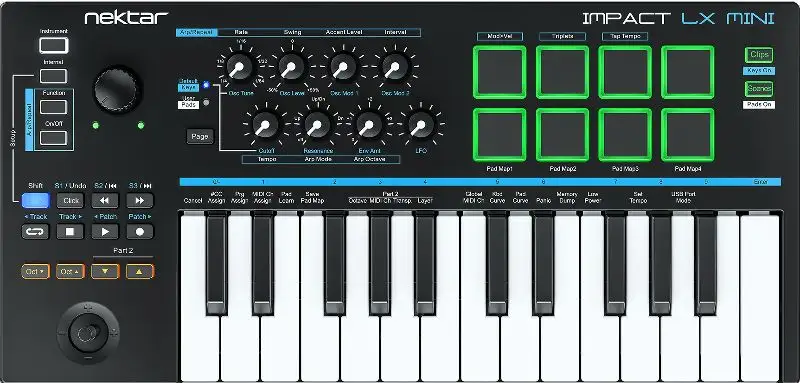
Task: Click the Arp/Repeat label in knob header
Action: [197, 32]
